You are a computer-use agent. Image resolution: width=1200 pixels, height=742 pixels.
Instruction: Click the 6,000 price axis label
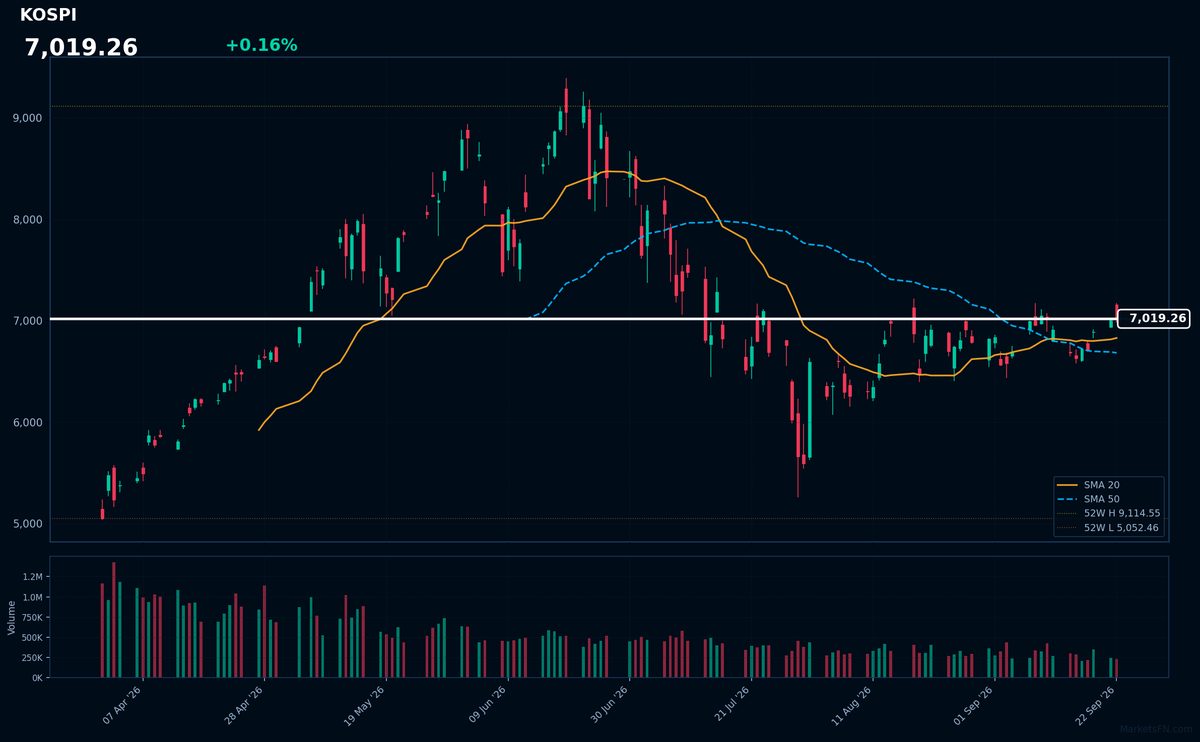(27, 423)
